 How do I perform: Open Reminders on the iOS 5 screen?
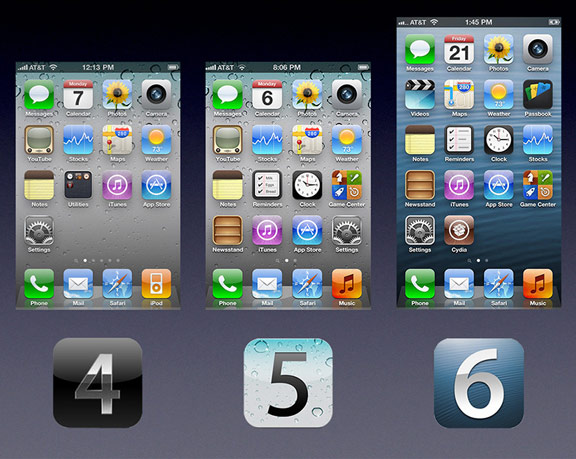tap(267, 185)
